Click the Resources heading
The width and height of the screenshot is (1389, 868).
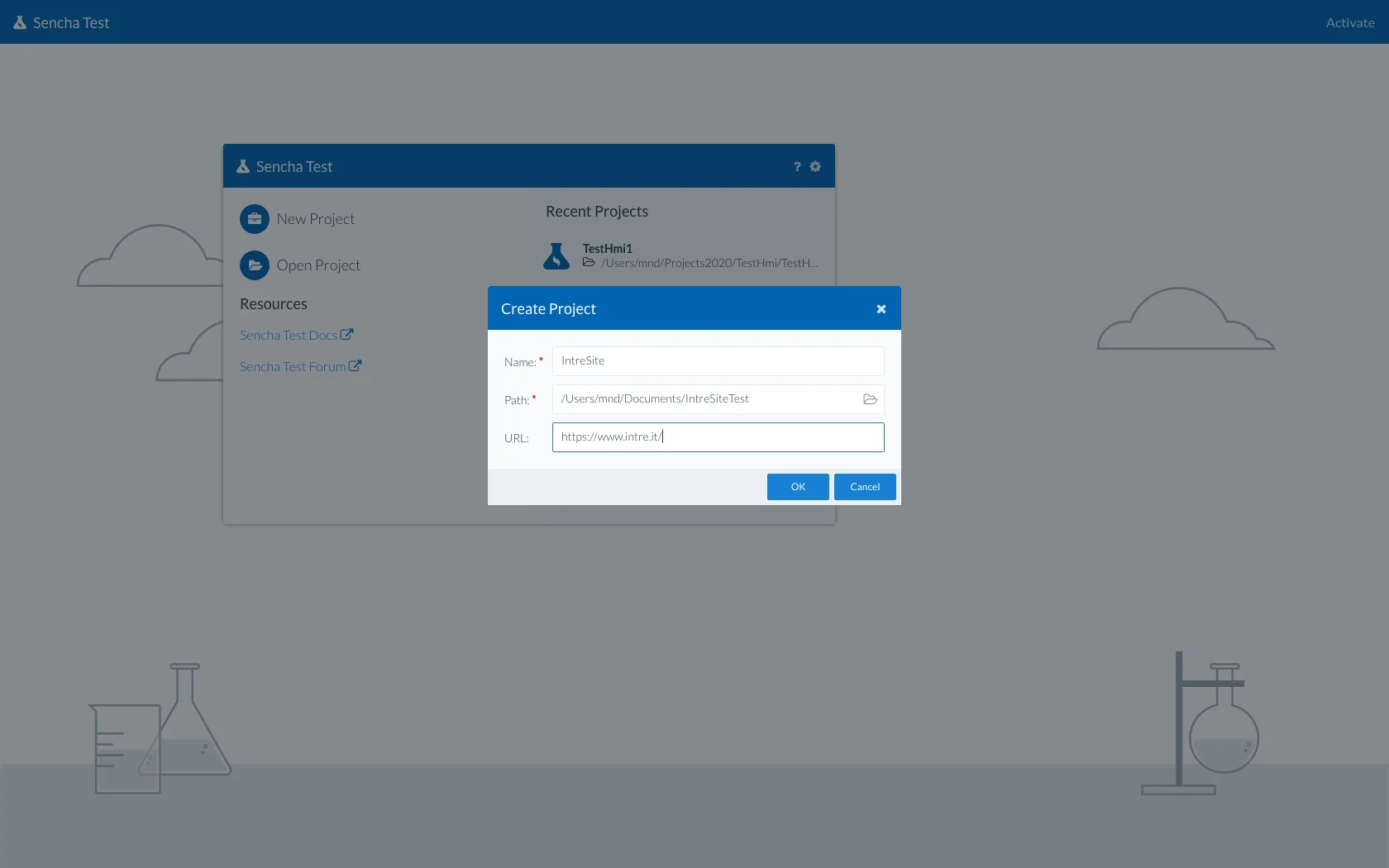pos(274,304)
